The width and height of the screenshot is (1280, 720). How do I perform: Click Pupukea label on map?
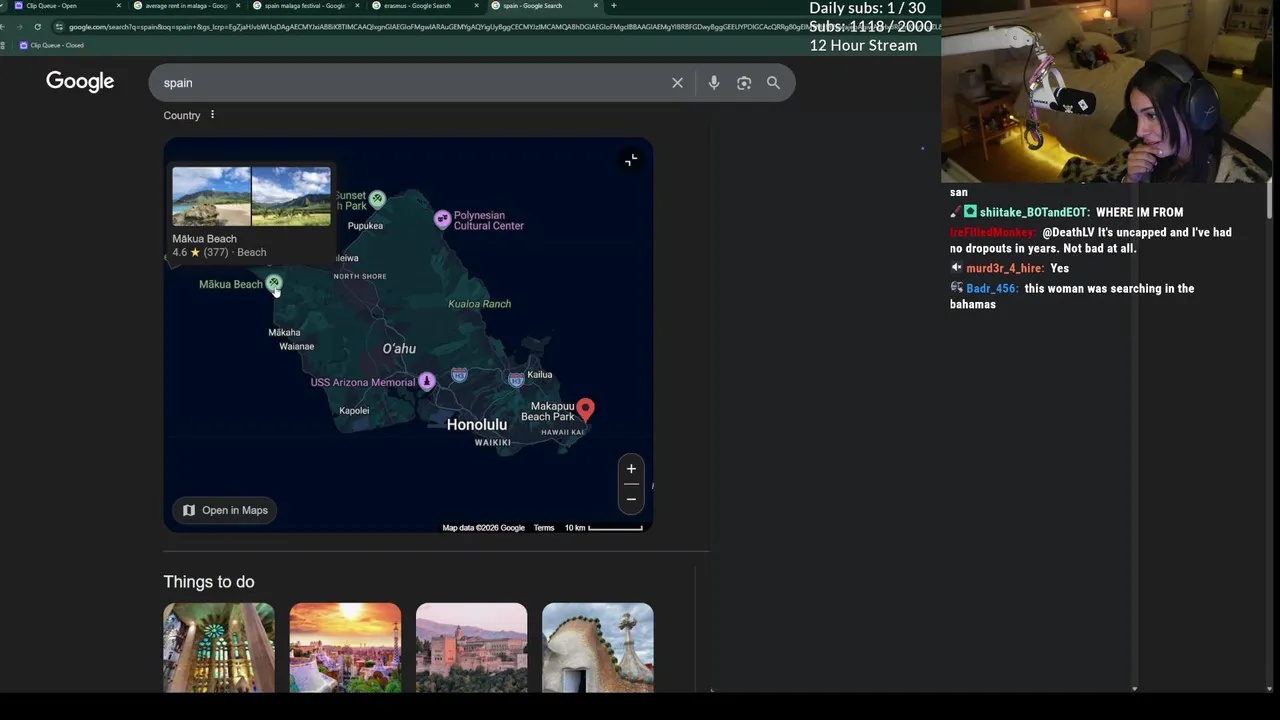(x=365, y=226)
